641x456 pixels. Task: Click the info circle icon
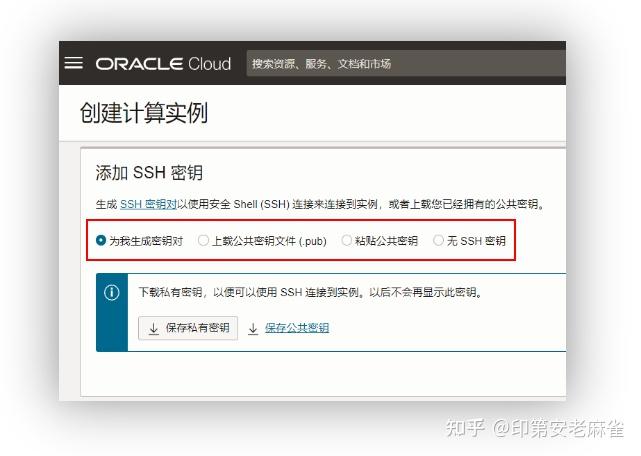pos(112,292)
